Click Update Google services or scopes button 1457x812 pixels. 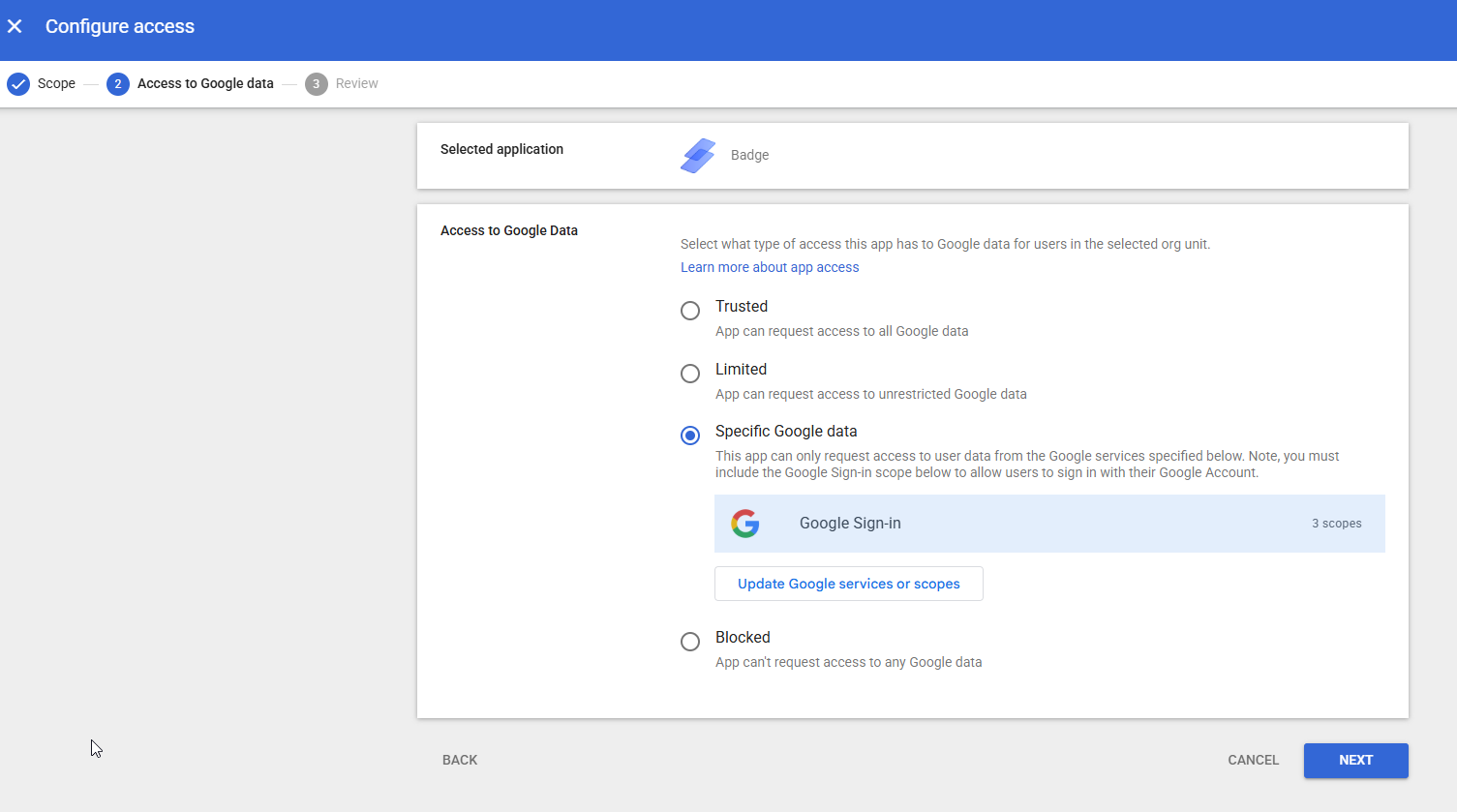click(x=849, y=584)
